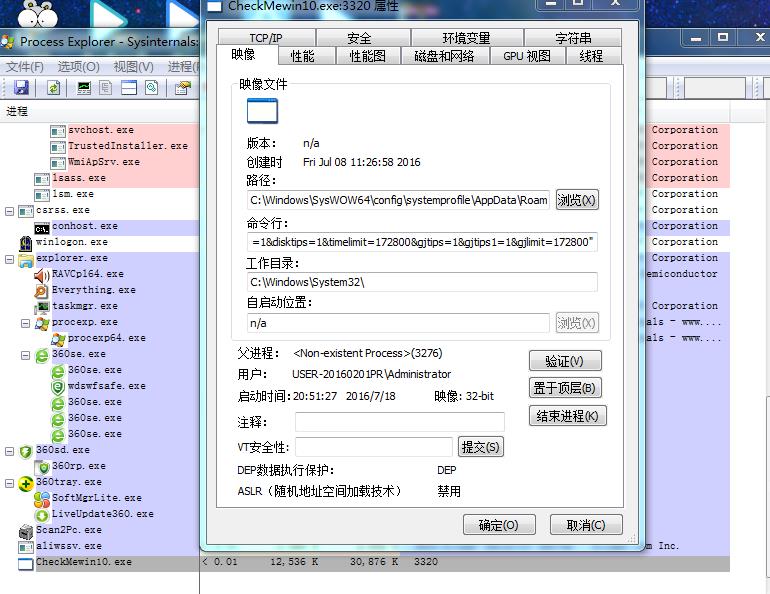Open the 视图(V) menu

(x=134, y=67)
